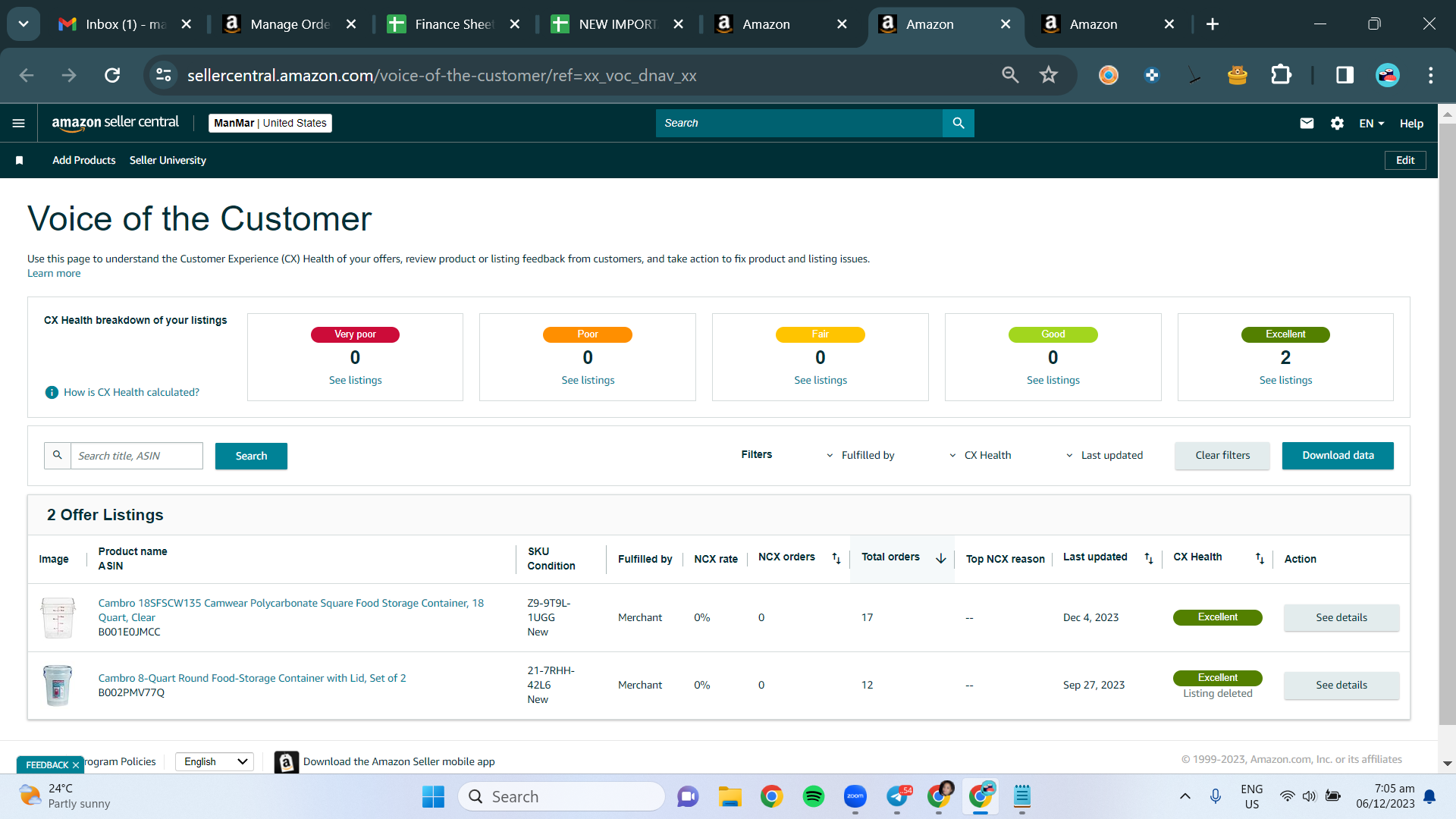The height and width of the screenshot is (819, 1456).
Task: View site information icon in address bar
Action: 164,75
